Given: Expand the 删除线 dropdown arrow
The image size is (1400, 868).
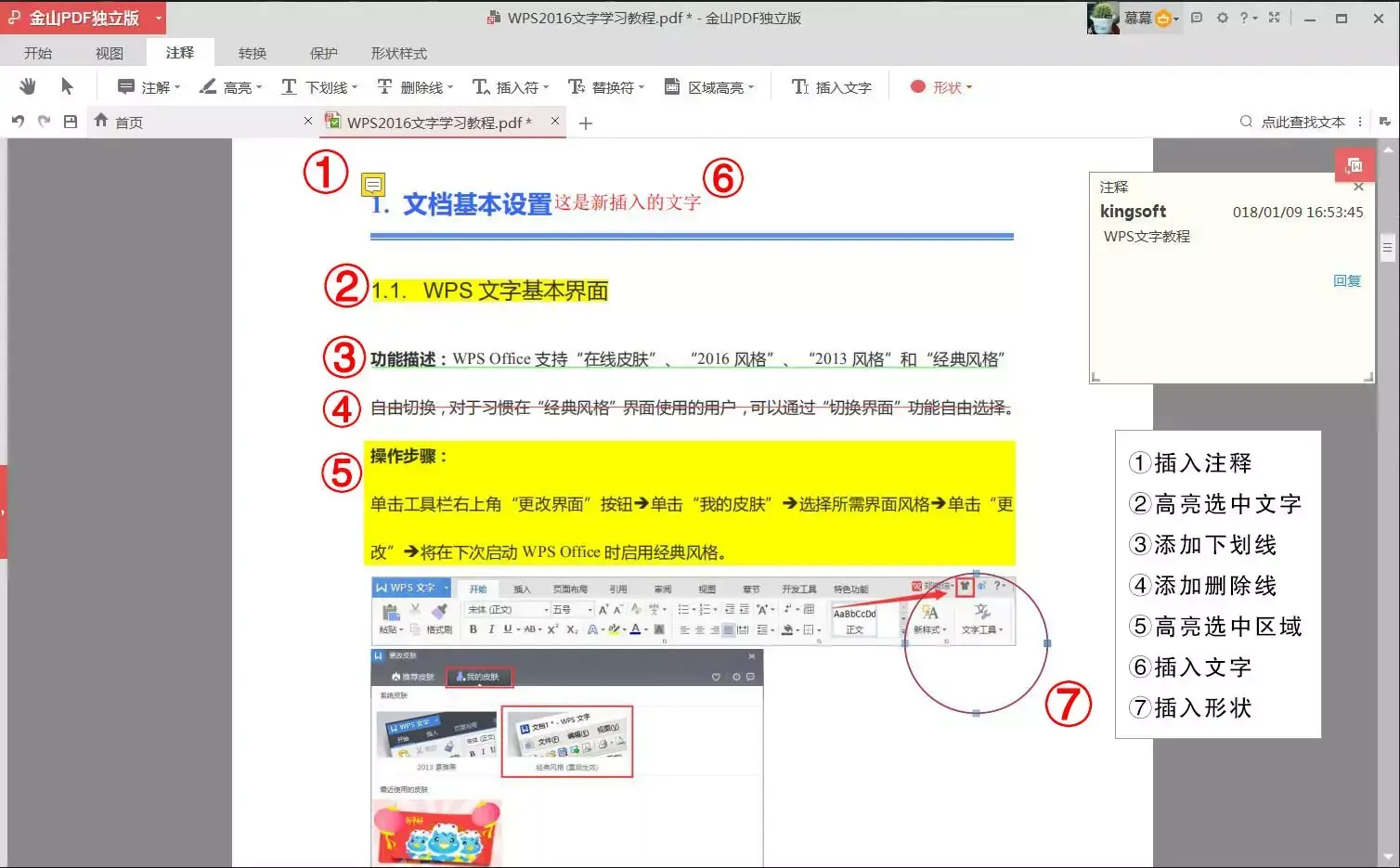Looking at the screenshot, I should click(450, 87).
